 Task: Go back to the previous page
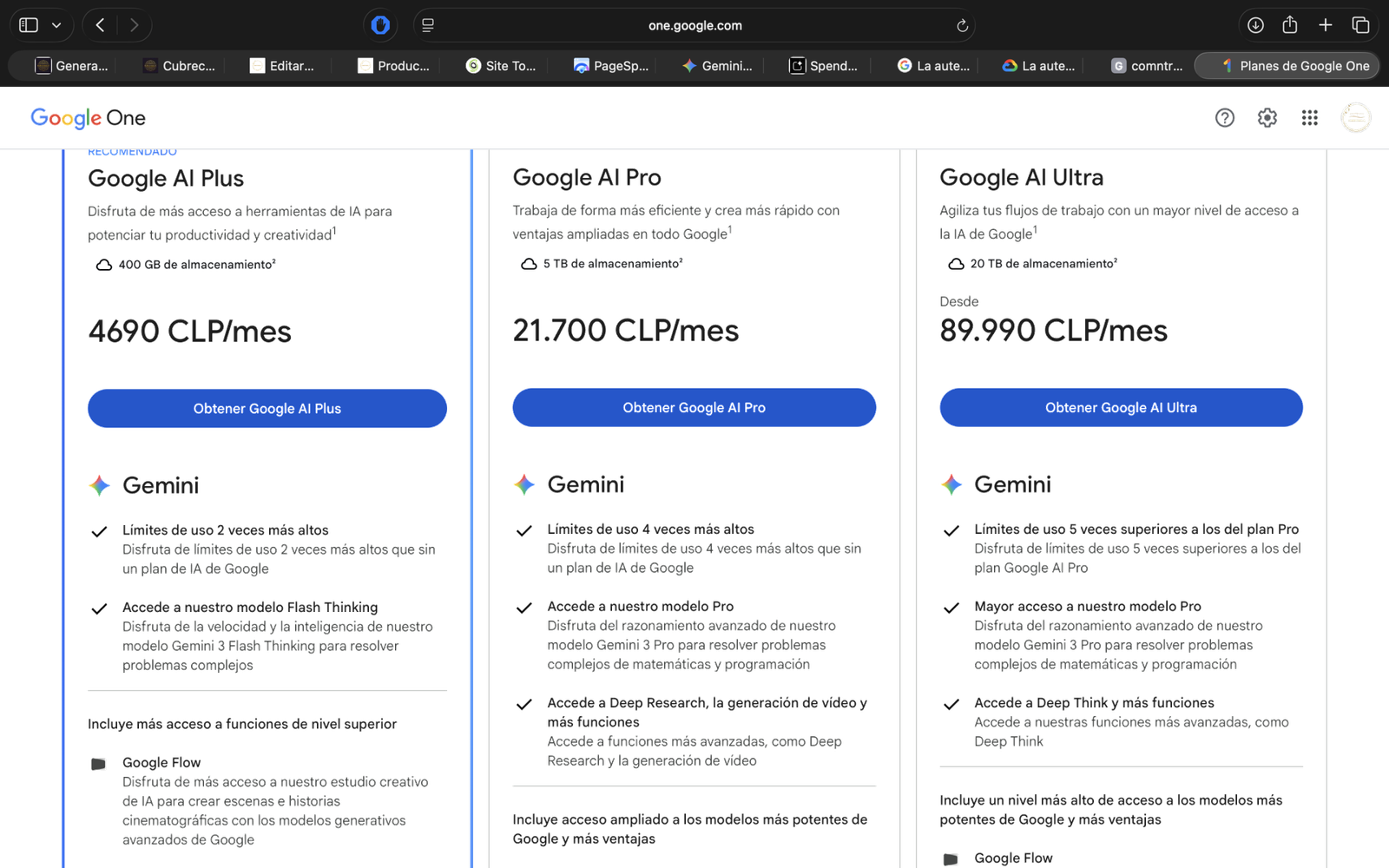[x=101, y=25]
